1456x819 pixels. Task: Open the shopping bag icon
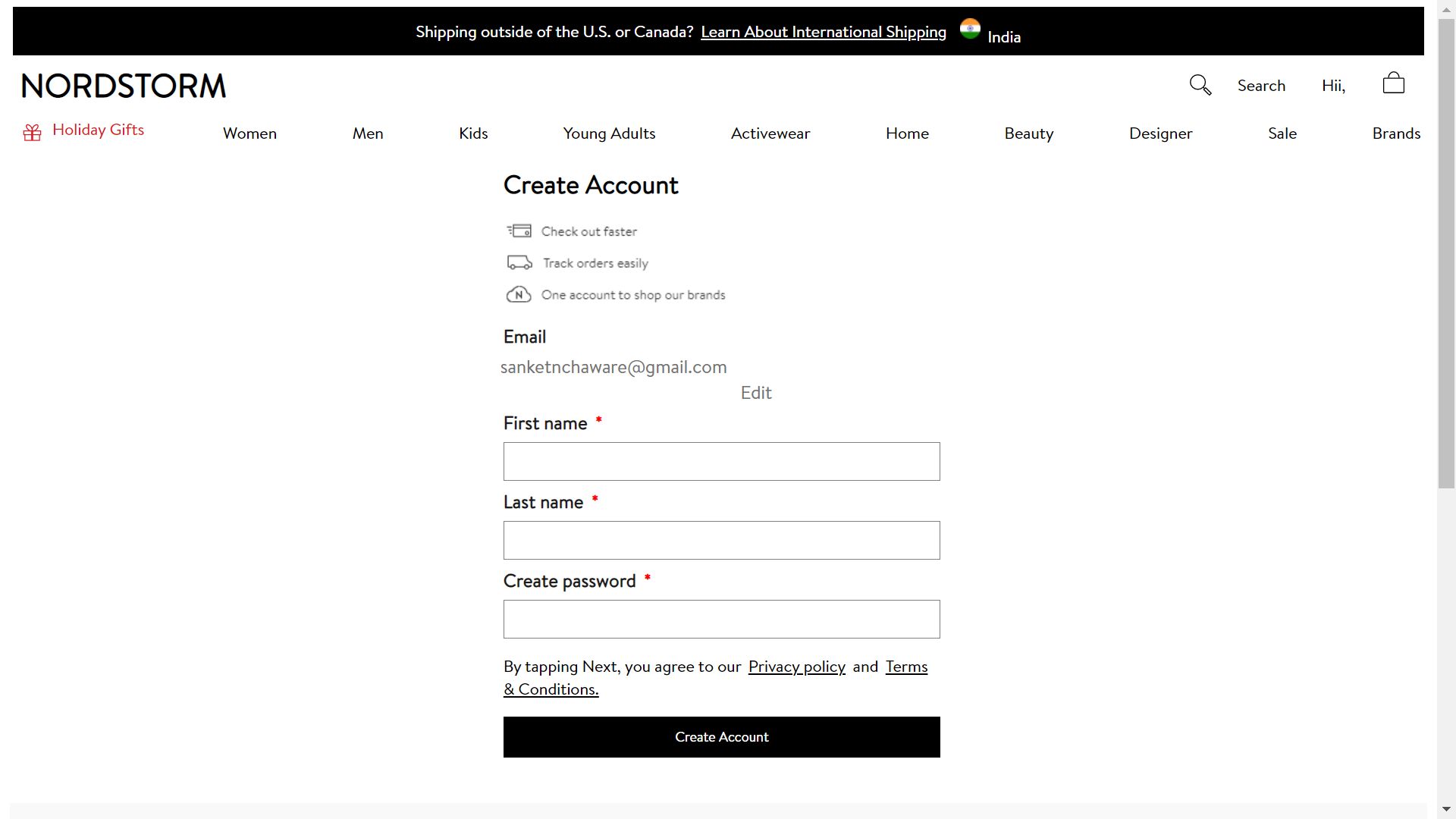(x=1393, y=83)
